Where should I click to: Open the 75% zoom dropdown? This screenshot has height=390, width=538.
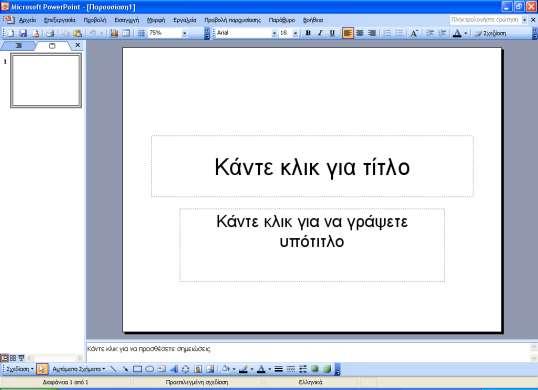(x=185, y=33)
